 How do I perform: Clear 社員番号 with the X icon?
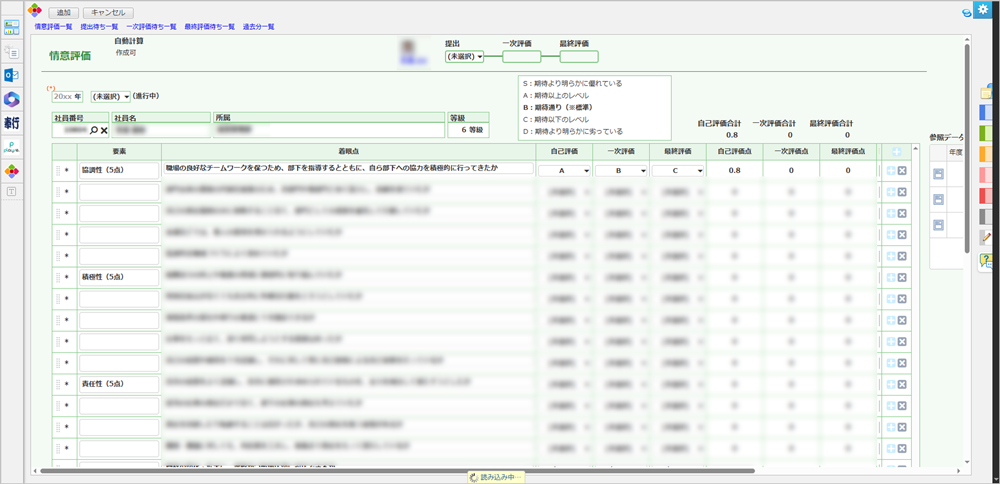point(104,130)
